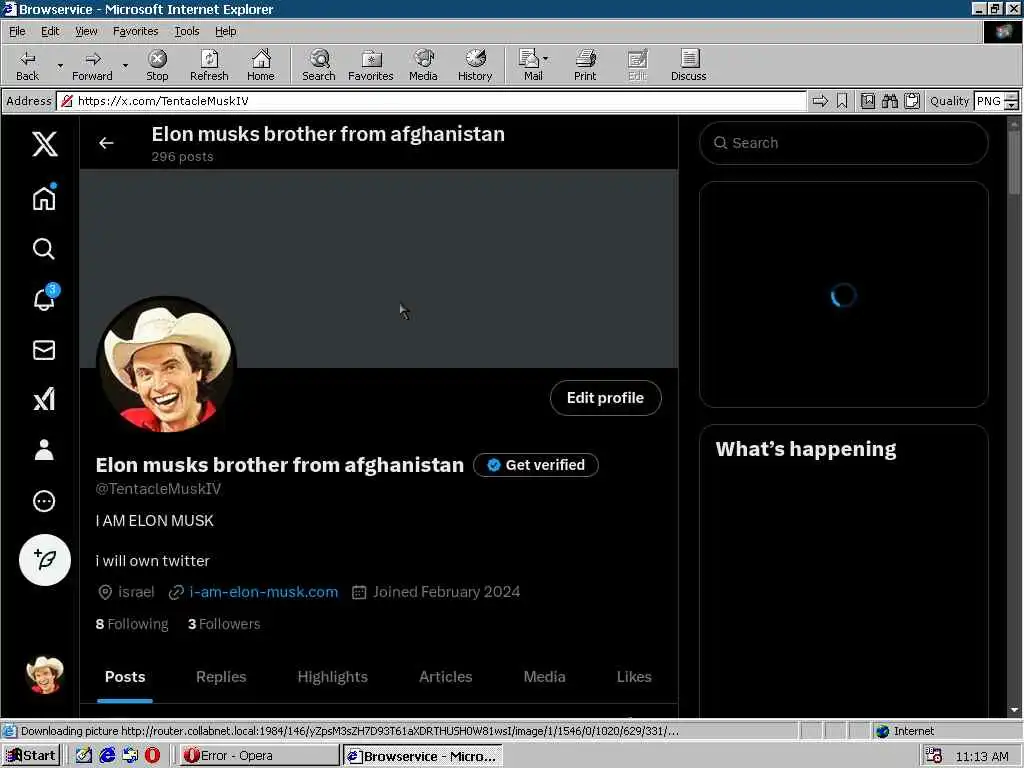Click the Forward toolbar button
Viewport: 1024px width, 768px height.
tap(92, 65)
